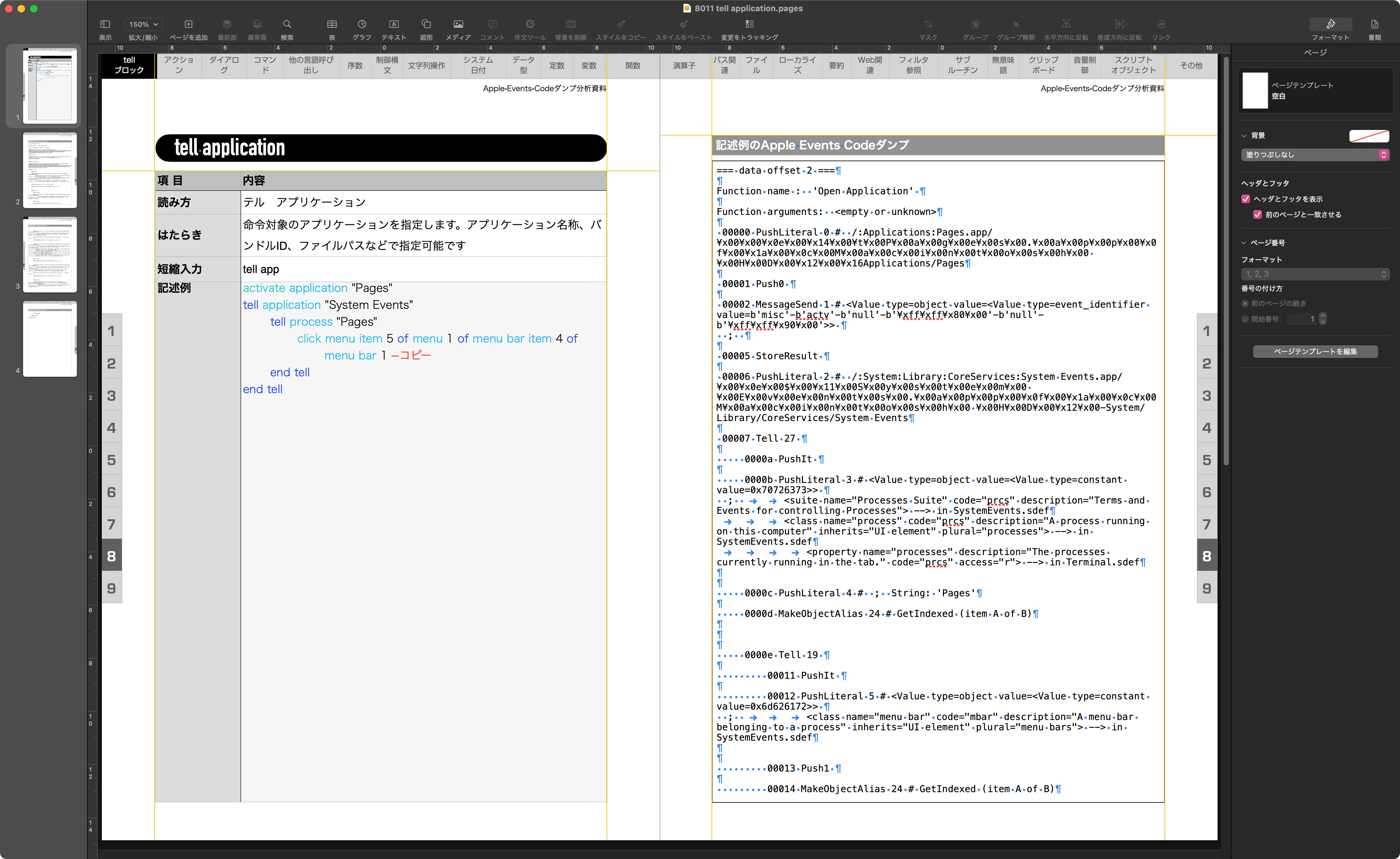Open the 書類 document inspector
Screen dimensions: 1400x859
(x=1374, y=24)
